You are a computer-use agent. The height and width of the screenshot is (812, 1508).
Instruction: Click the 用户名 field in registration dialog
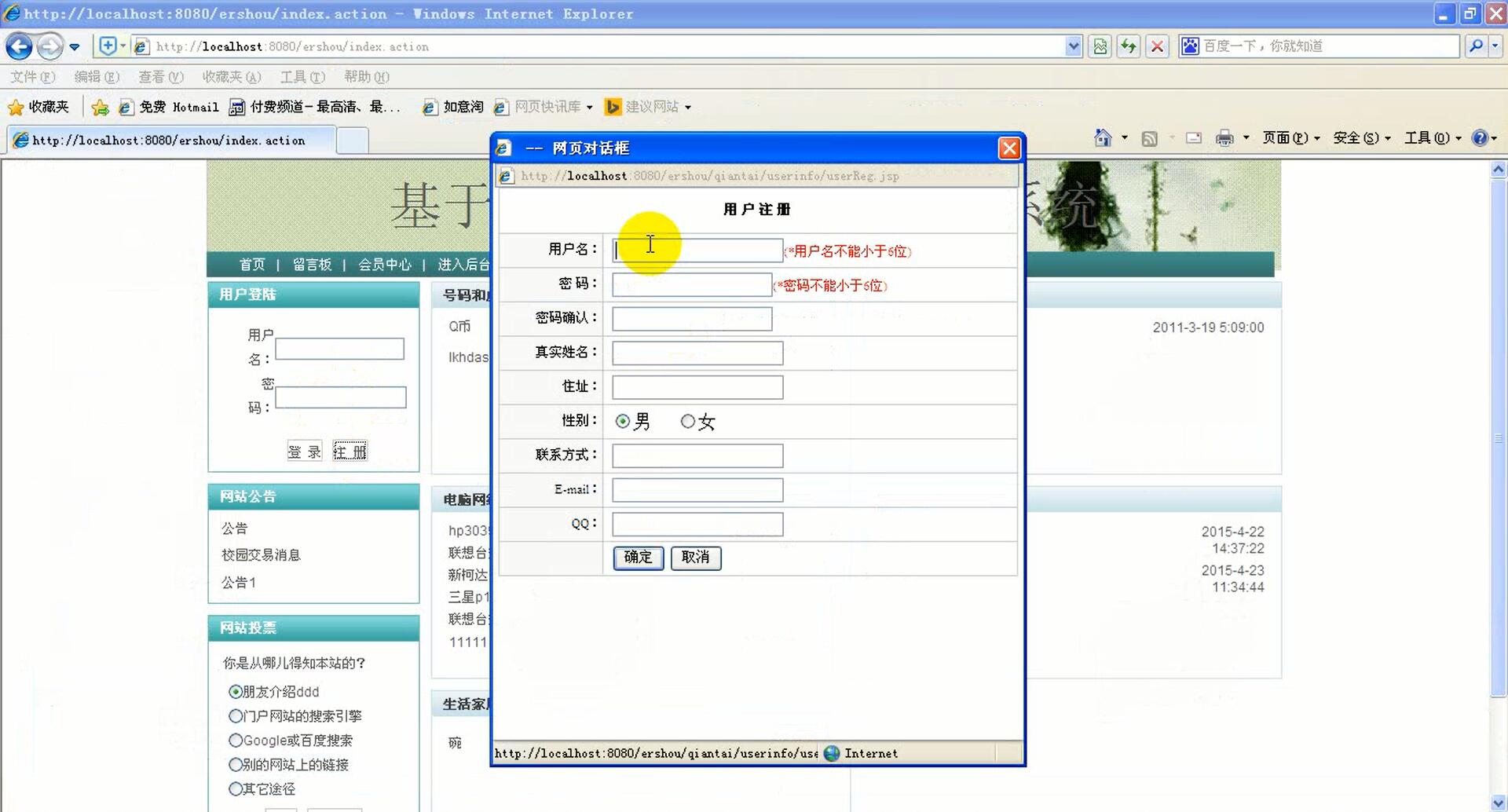click(x=697, y=250)
